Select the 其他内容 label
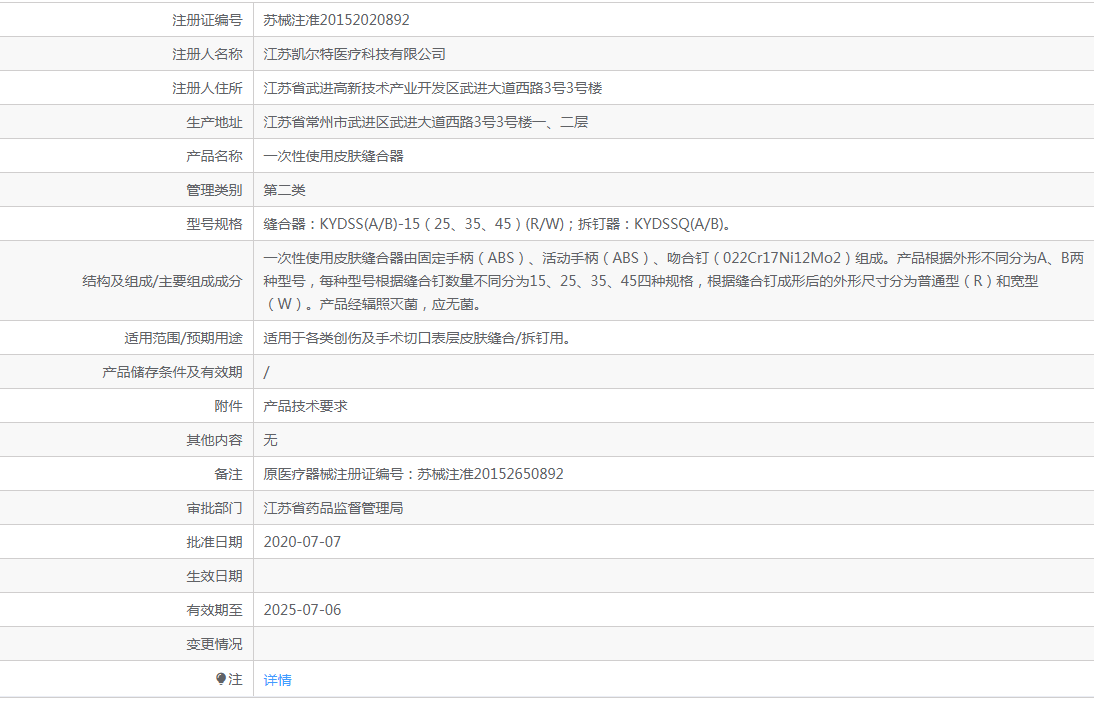The image size is (1094, 704). click(x=214, y=440)
